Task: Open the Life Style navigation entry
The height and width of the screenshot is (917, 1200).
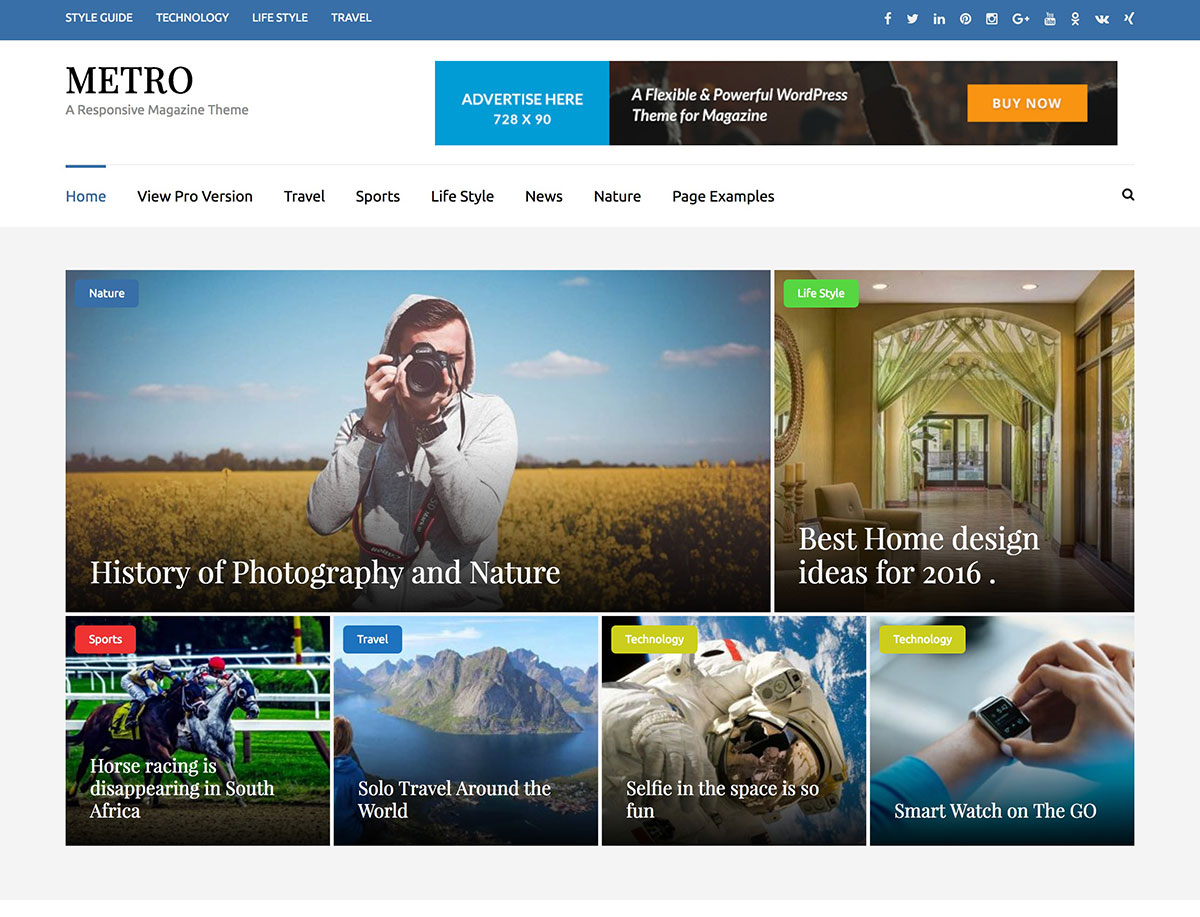Action: click(x=462, y=196)
